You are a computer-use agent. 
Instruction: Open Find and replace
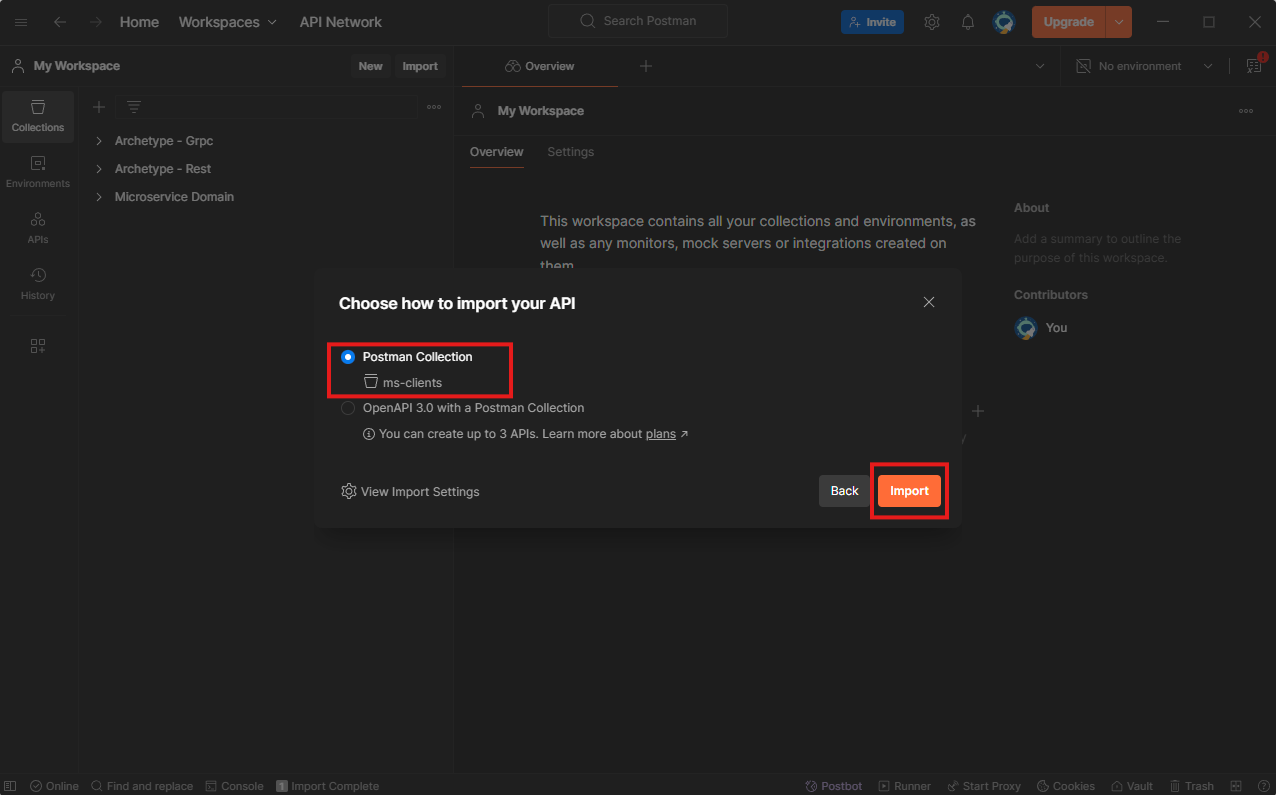pyautogui.click(x=141, y=786)
